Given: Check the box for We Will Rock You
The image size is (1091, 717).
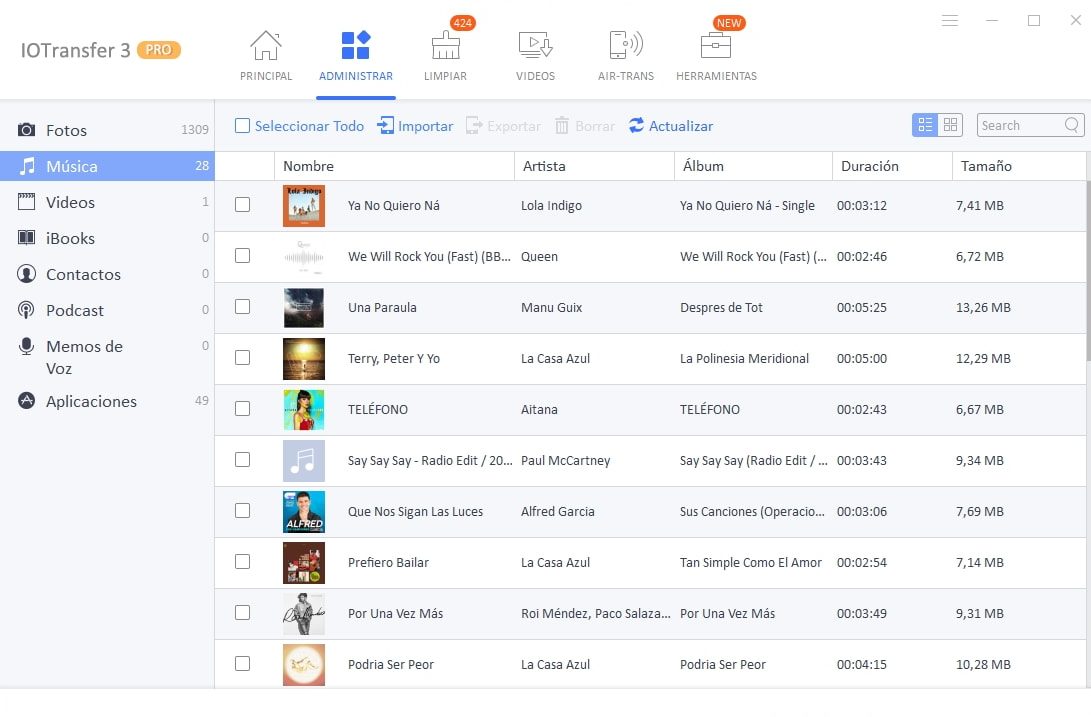Looking at the screenshot, I should point(242,255).
